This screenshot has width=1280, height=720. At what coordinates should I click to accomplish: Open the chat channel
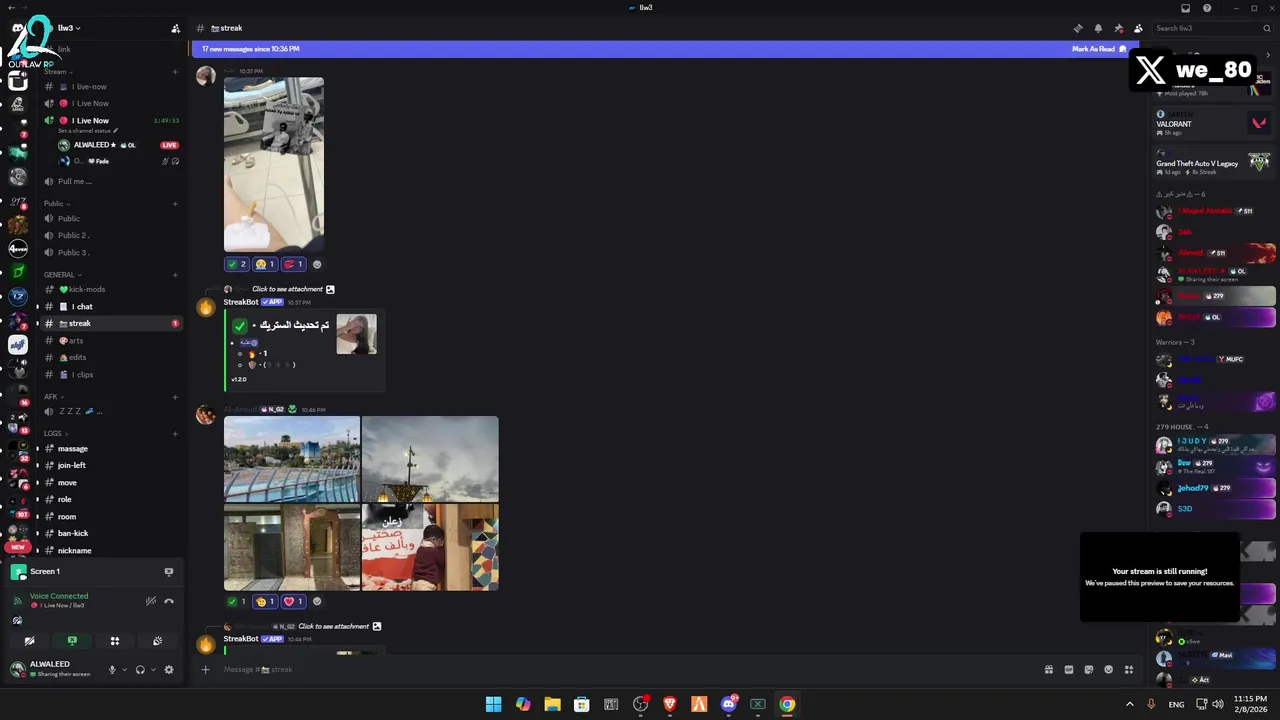(110, 307)
